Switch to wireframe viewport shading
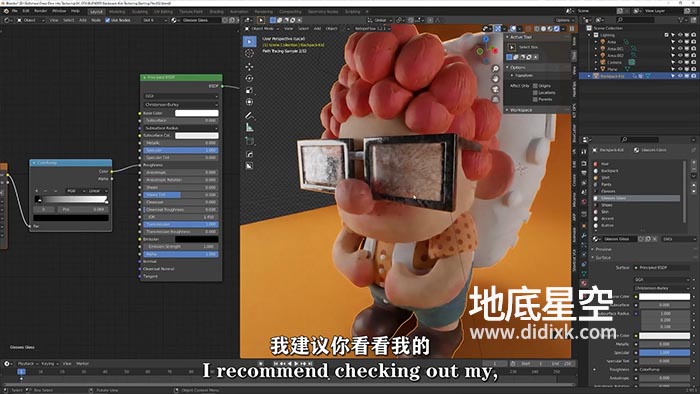700x394 pixels. (x=537, y=29)
